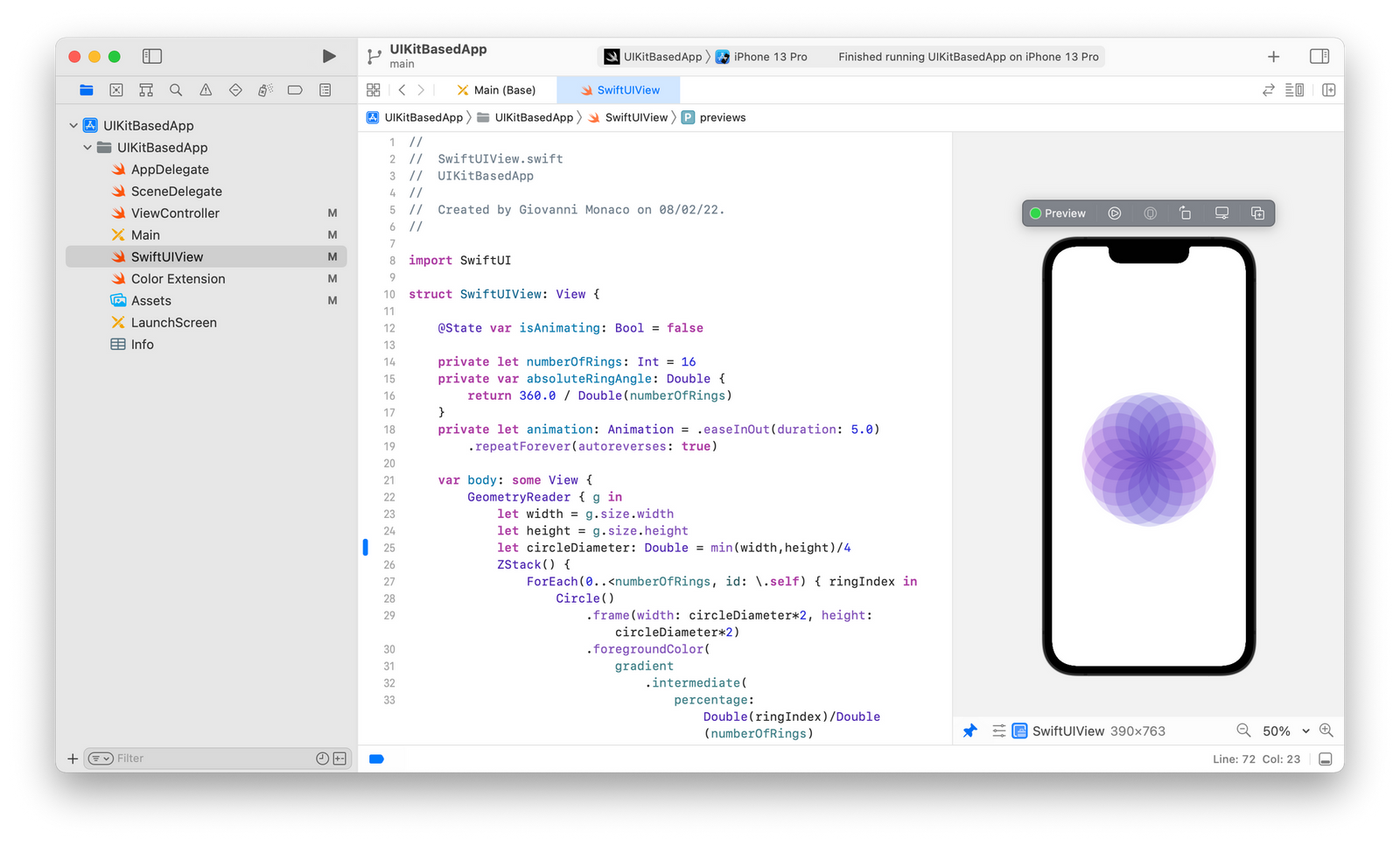Click the 50% zoom level control
This screenshot has height=846, width=1400.
click(1277, 731)
